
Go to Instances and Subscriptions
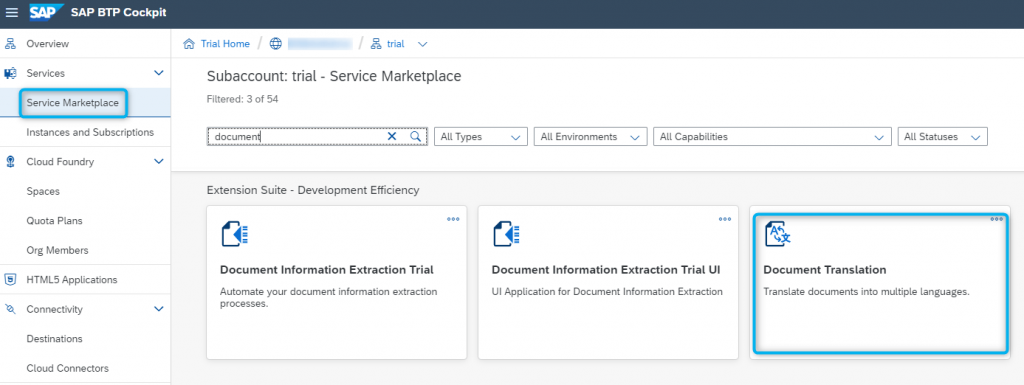(x=90, y=132)
